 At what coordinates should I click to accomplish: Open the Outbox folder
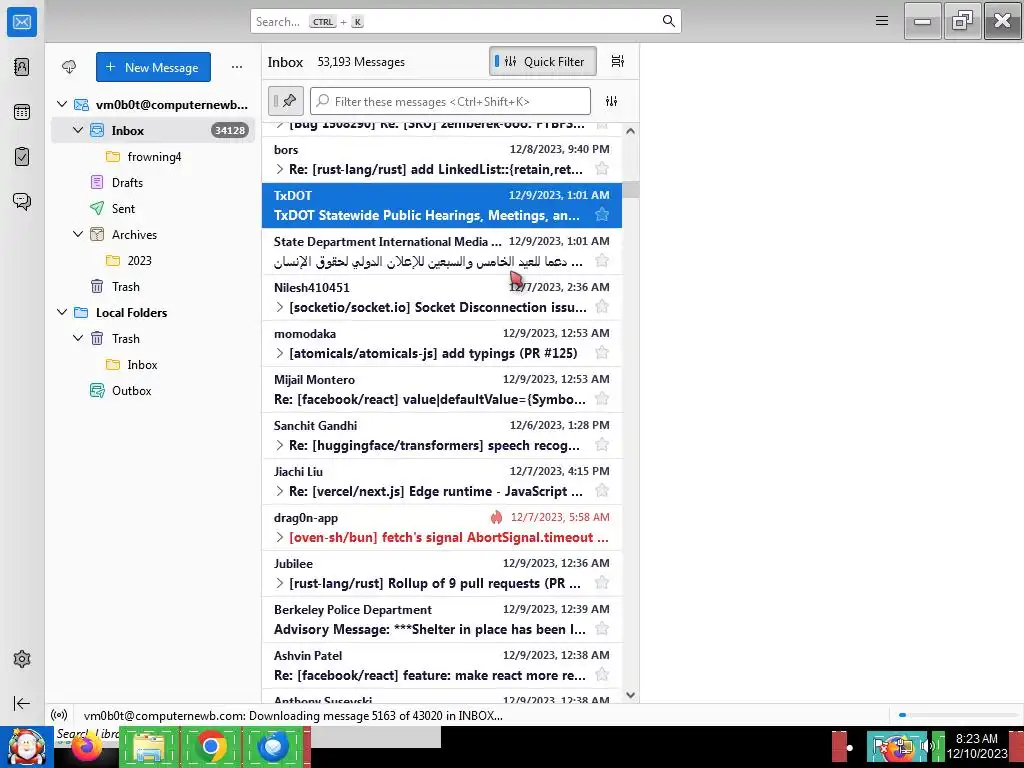pos(153,391)
